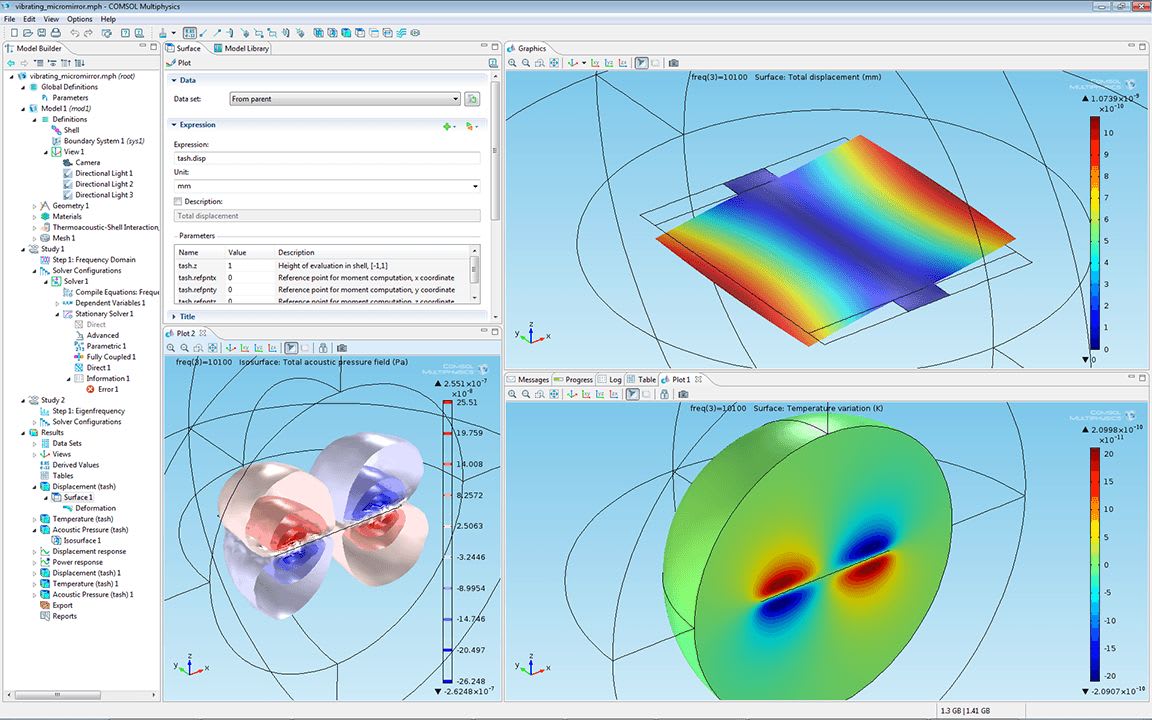
Task: Click the New model icon in main toolbar
Action: pyautogui.click(x=14, y=33)
